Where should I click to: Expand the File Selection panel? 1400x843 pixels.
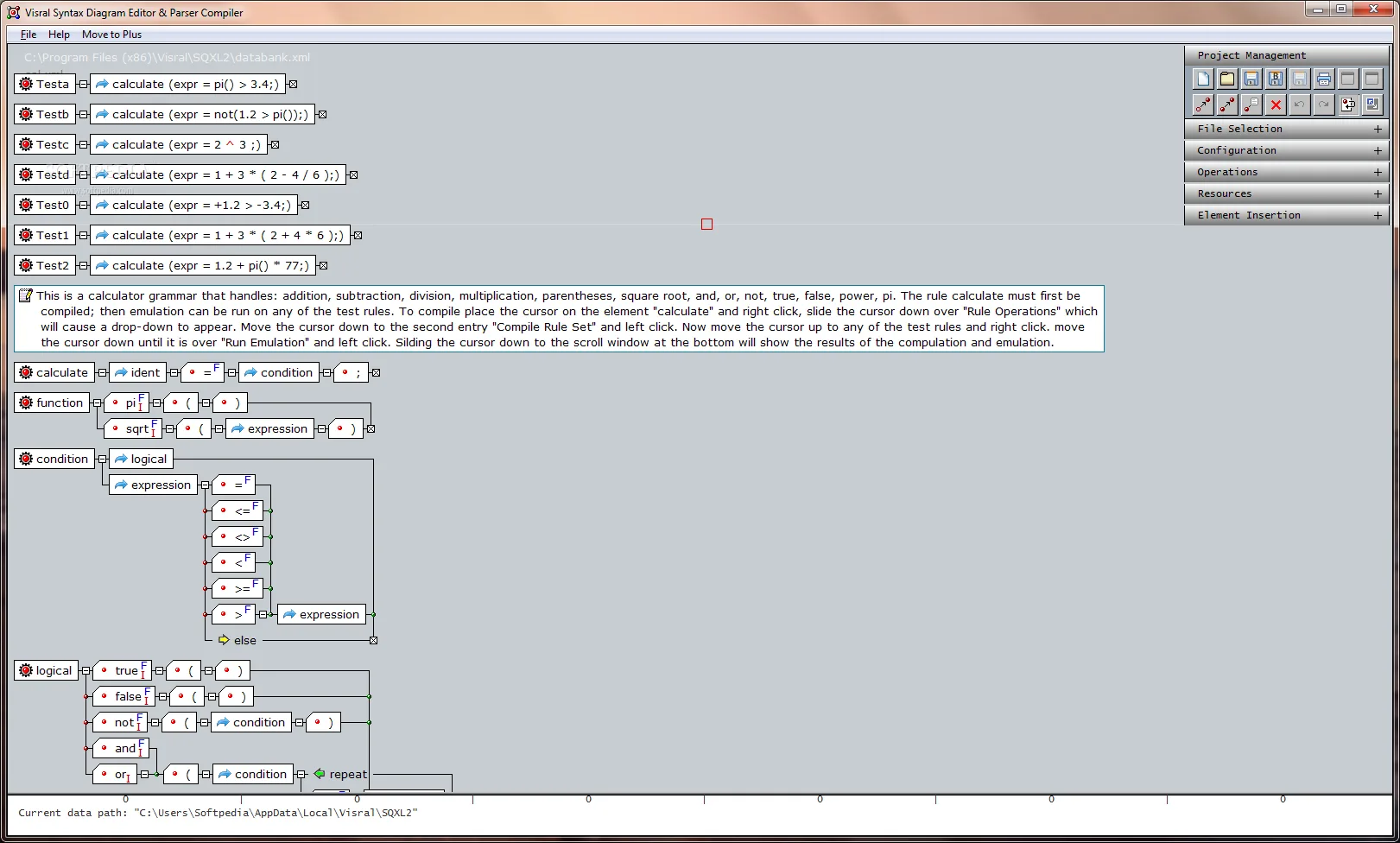click(1378, 129)
